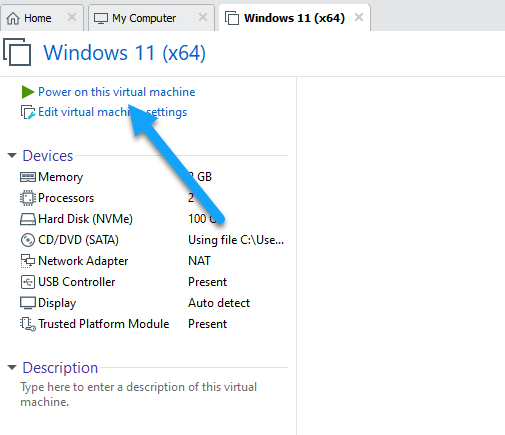Select the Display device label
The width and height of the screenshot is (505, 435).
(57, 303)
